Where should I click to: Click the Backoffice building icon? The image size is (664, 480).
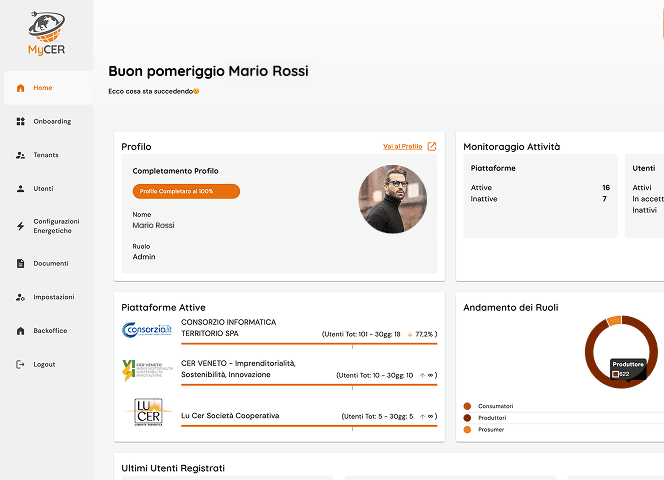coord(21,330)
